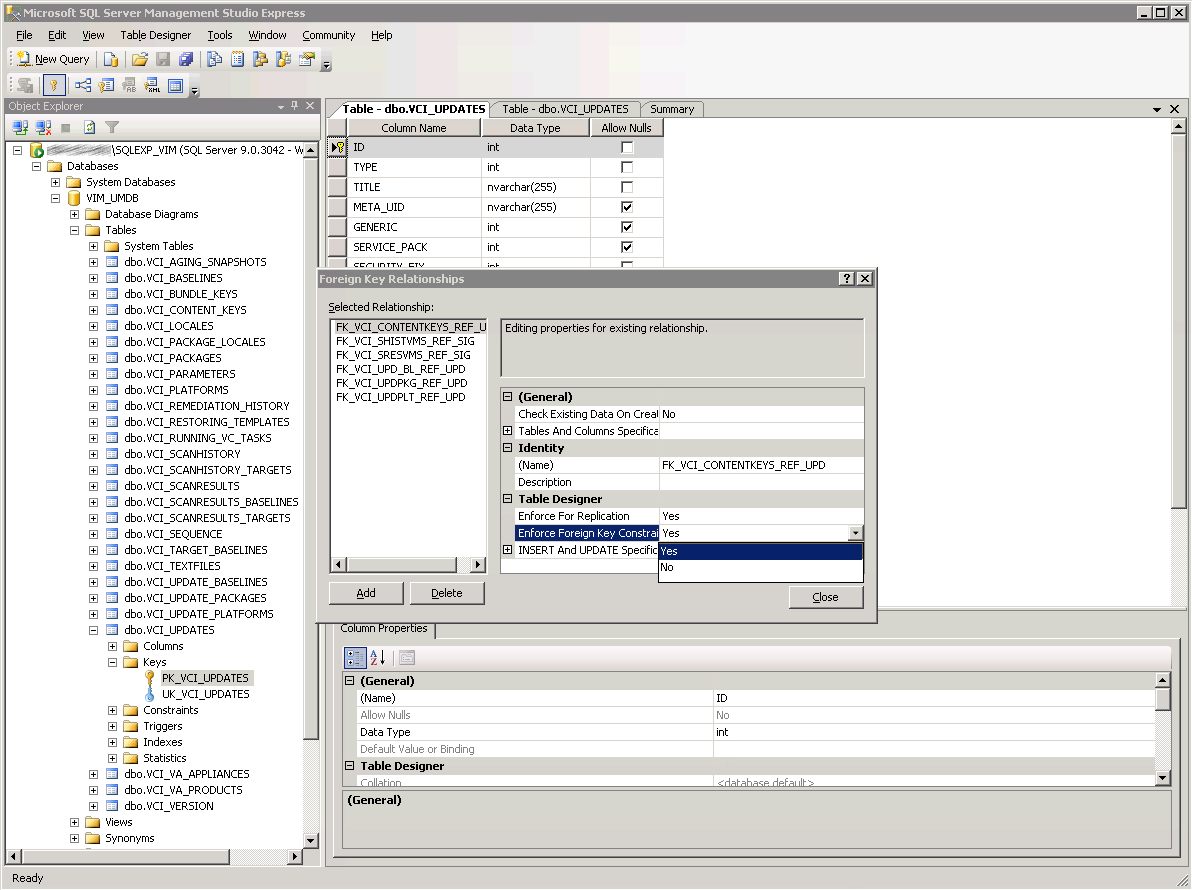Uncheck Allow Nulls for SERVICE_PACK
This screenshot has width=1192, height=890.
pos(627,247)
